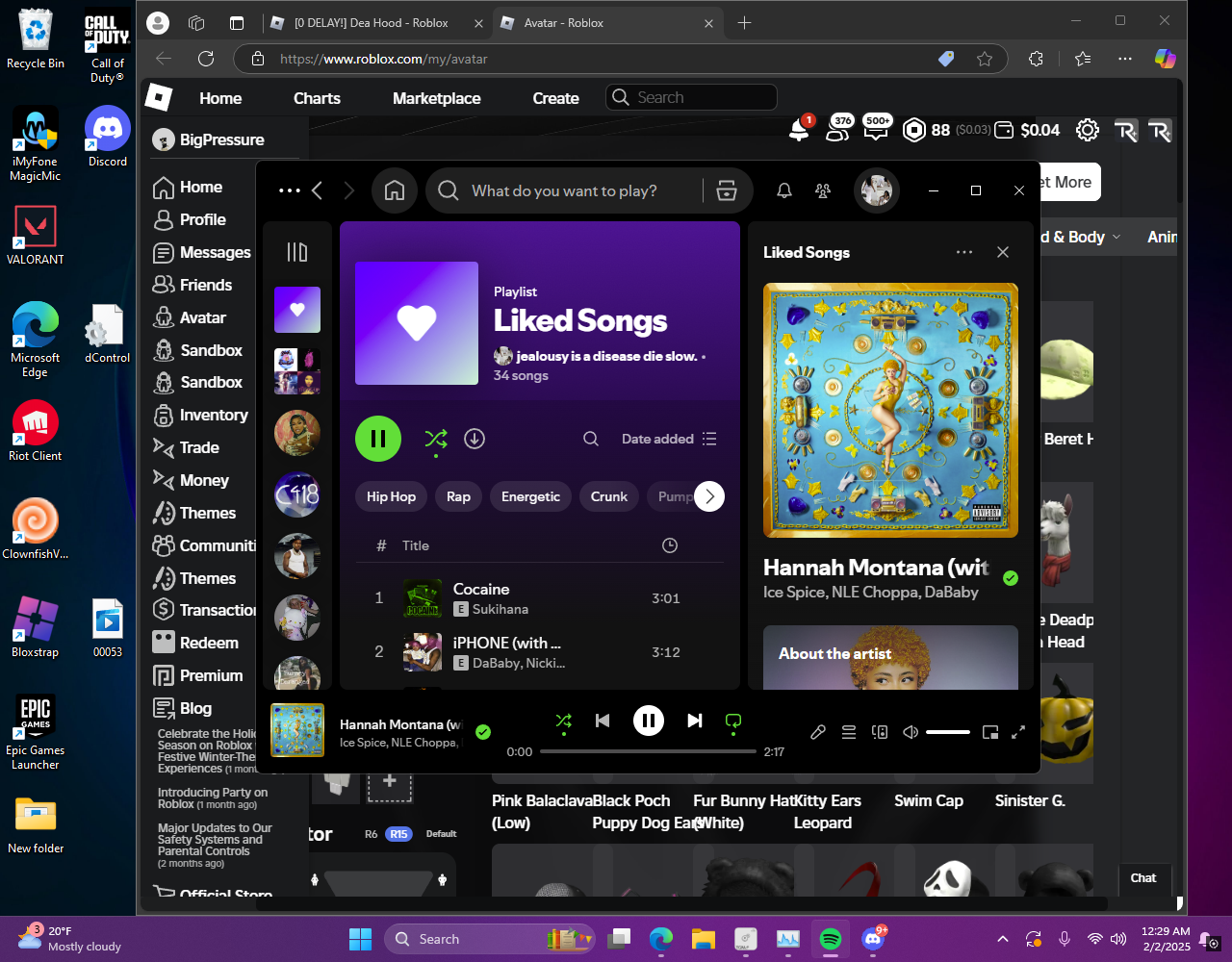Adjust Spotify volume slider
The image size is (1232, 962).
point(948,732)
